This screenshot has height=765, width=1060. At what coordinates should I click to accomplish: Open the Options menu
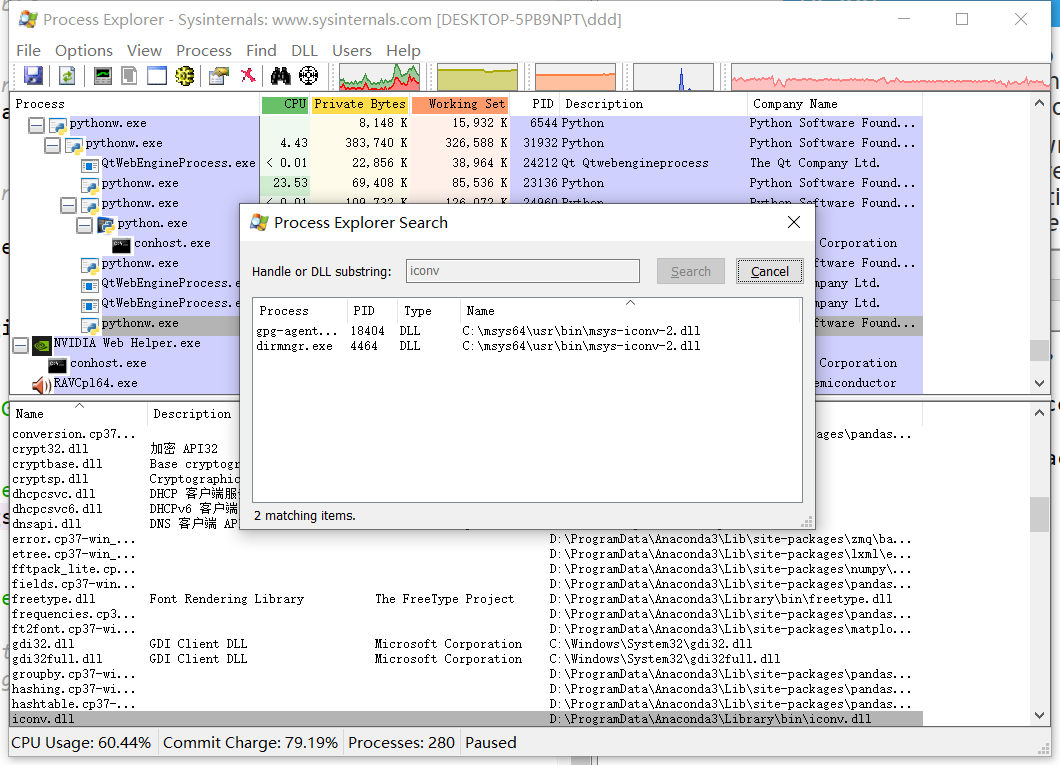pos(84,50)
